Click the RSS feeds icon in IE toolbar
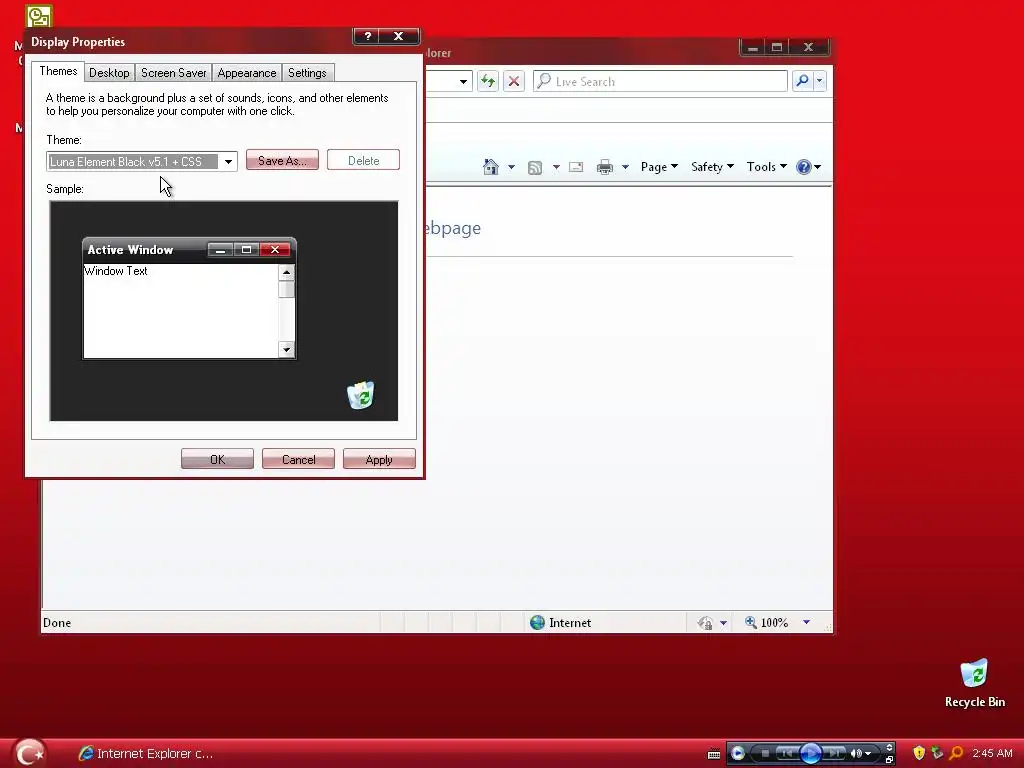Screen dimensions: 1024x768 [x=535, y=168]
